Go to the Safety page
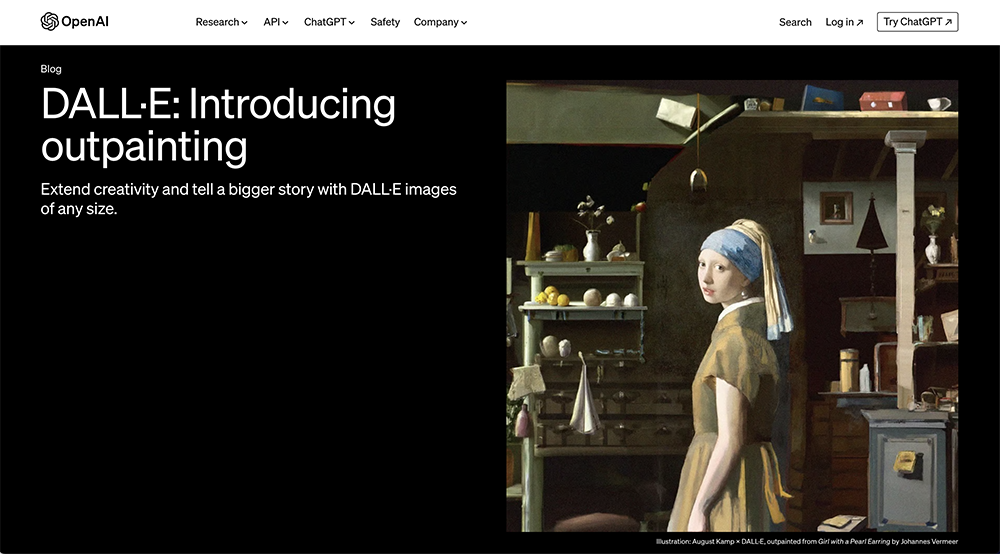Viewport: 1000px width, 554px height. click(x=385, y=22)
